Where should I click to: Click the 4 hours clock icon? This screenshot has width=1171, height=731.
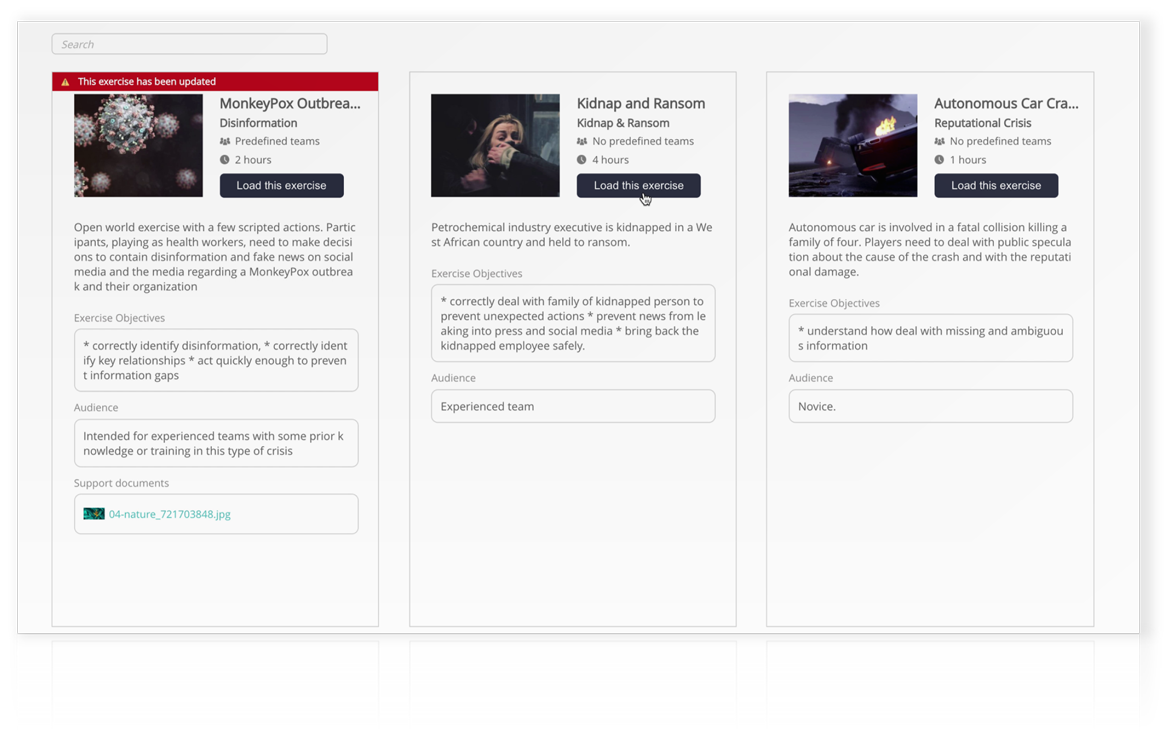pos(583,159)
